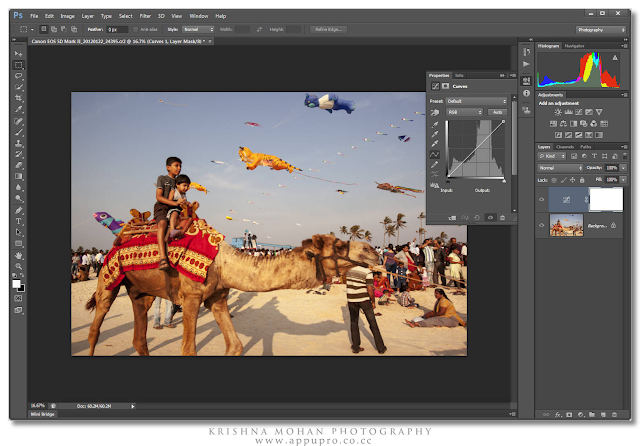Screen dimensions: 640x446
Task: Open the Filter menu
Action: click(145, 16)
